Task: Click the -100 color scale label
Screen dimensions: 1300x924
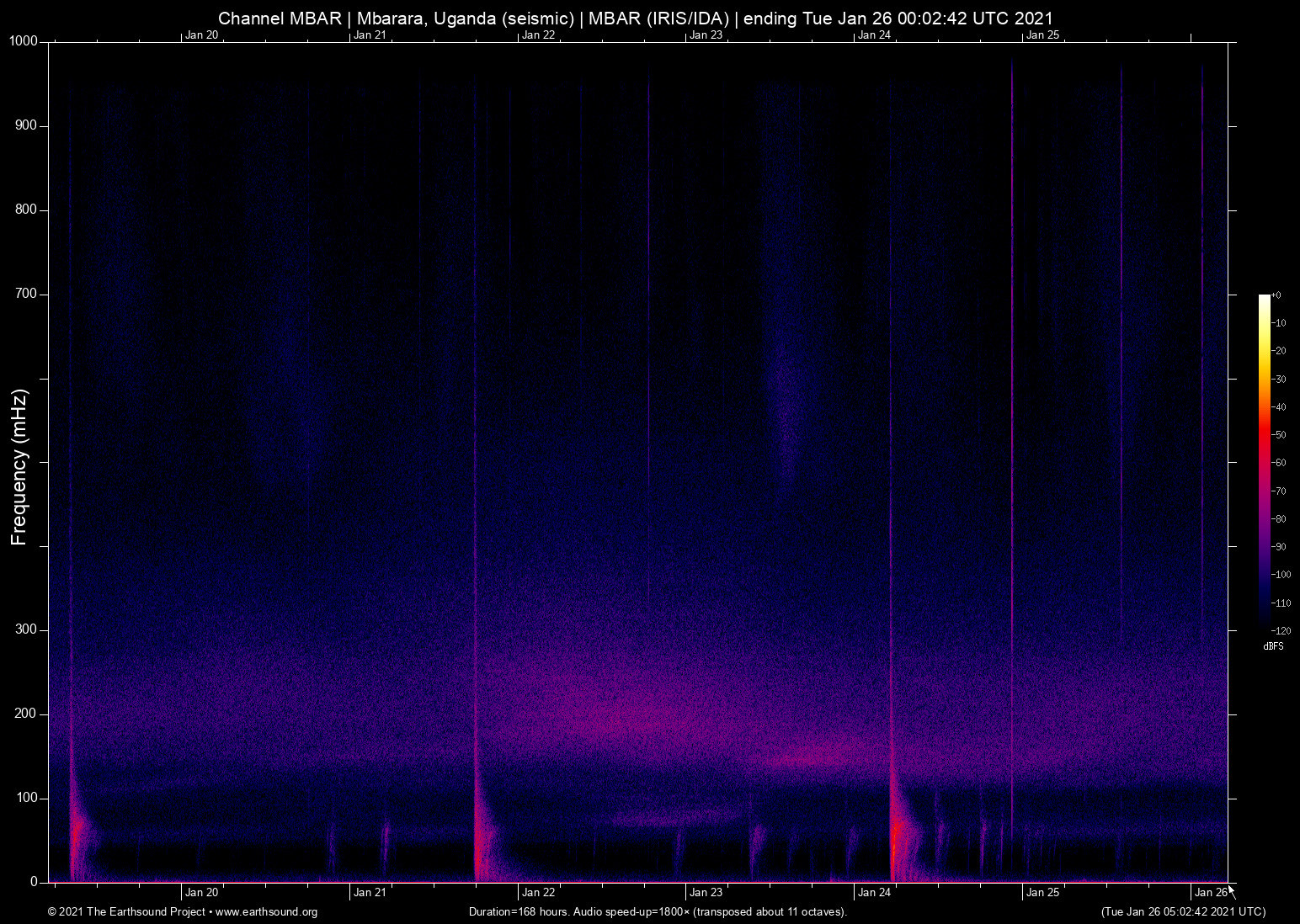Action: click(1281, 575)
